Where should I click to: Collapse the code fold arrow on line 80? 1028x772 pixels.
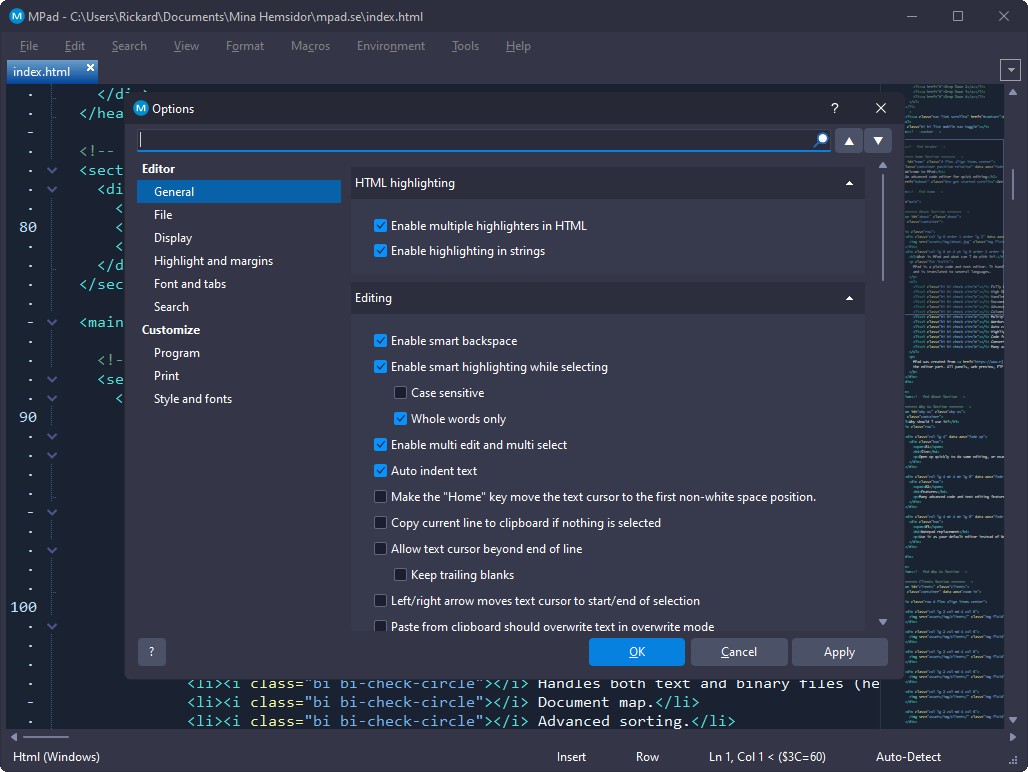coord(52,227)
